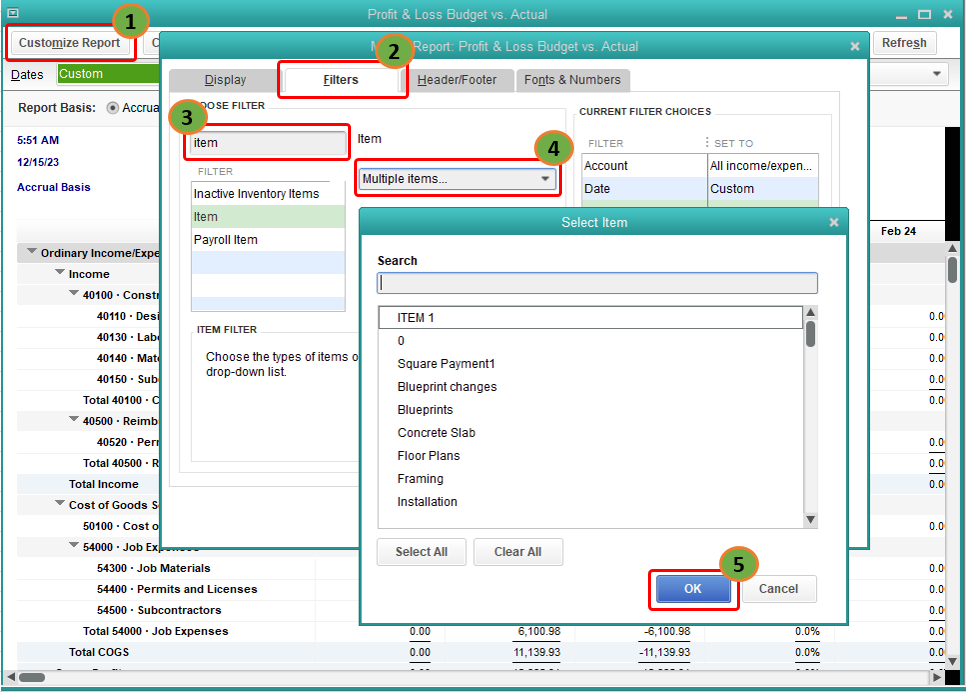Select the Payroll Item filter

(268, 240)
